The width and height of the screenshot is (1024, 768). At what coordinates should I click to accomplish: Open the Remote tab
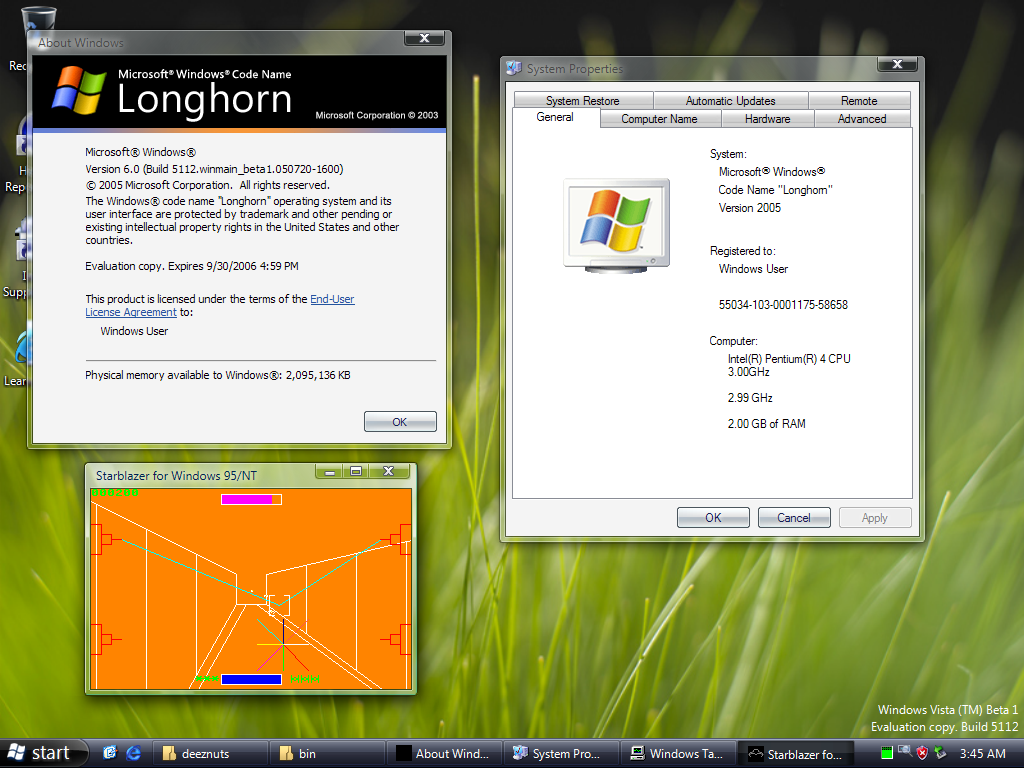point(858,101)
